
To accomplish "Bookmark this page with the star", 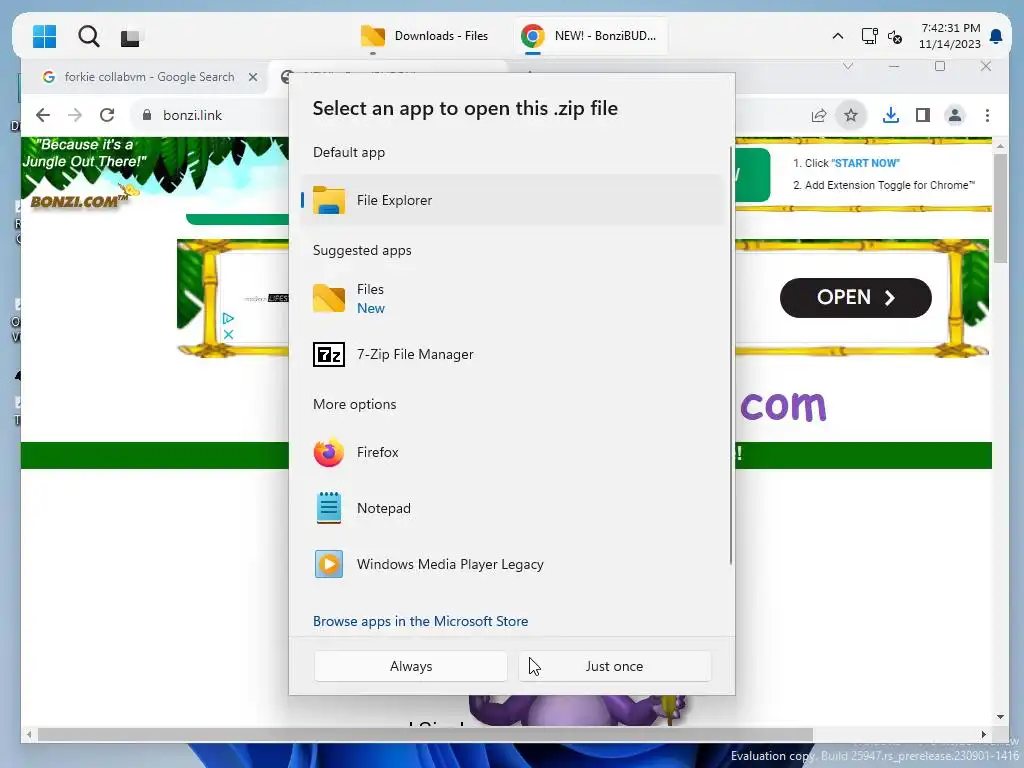I will point(850,116).
